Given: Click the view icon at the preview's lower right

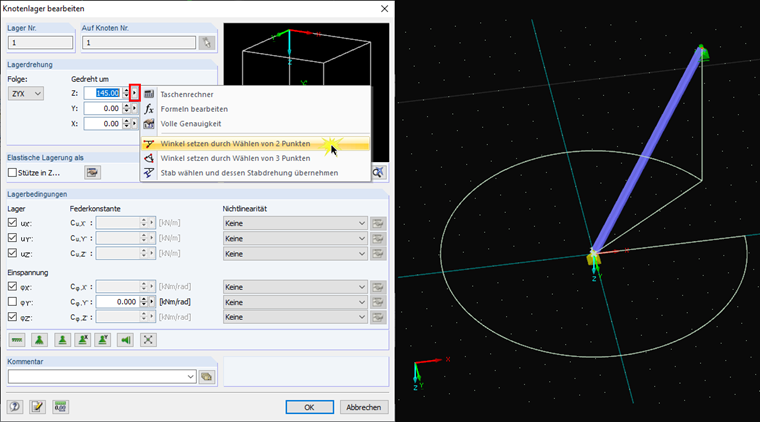Looking at the screenshot, I should [379, 172].
